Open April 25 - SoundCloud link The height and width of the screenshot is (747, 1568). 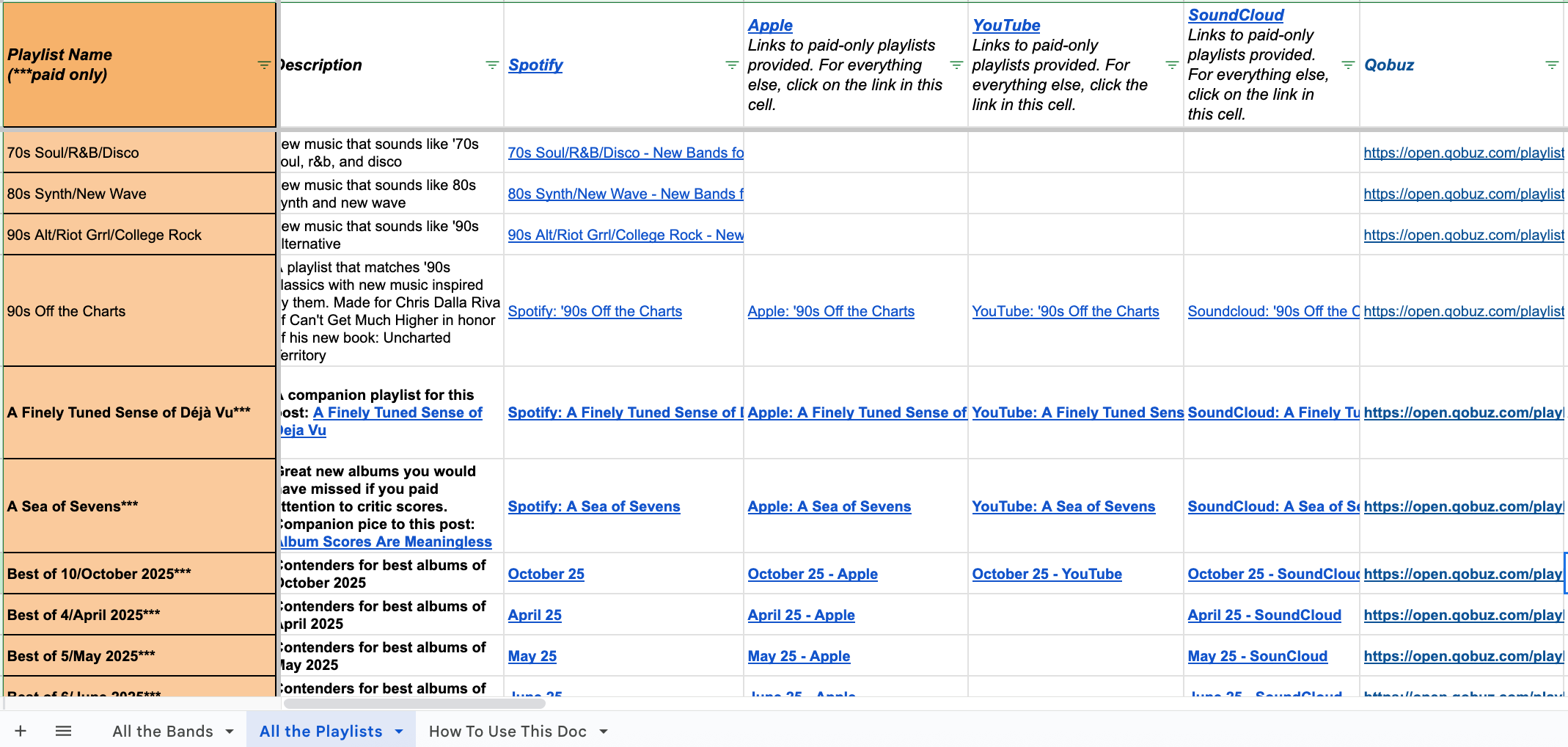point(1264,615)
